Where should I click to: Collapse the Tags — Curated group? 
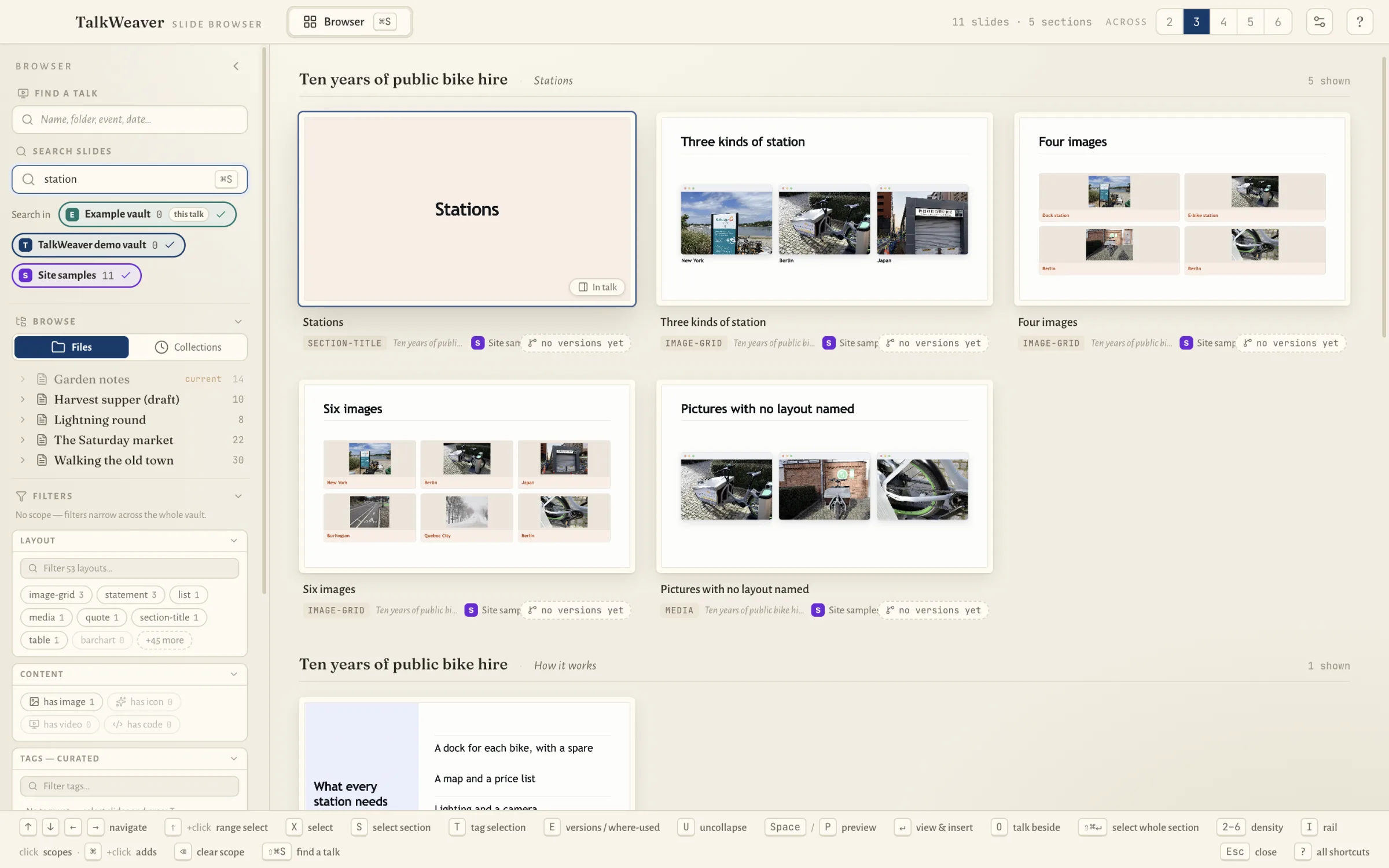(234, 759)
